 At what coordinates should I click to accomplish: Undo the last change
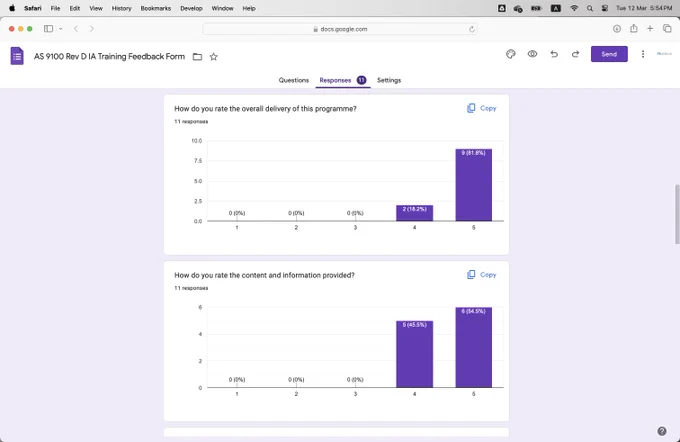click(x=554, y=54)
